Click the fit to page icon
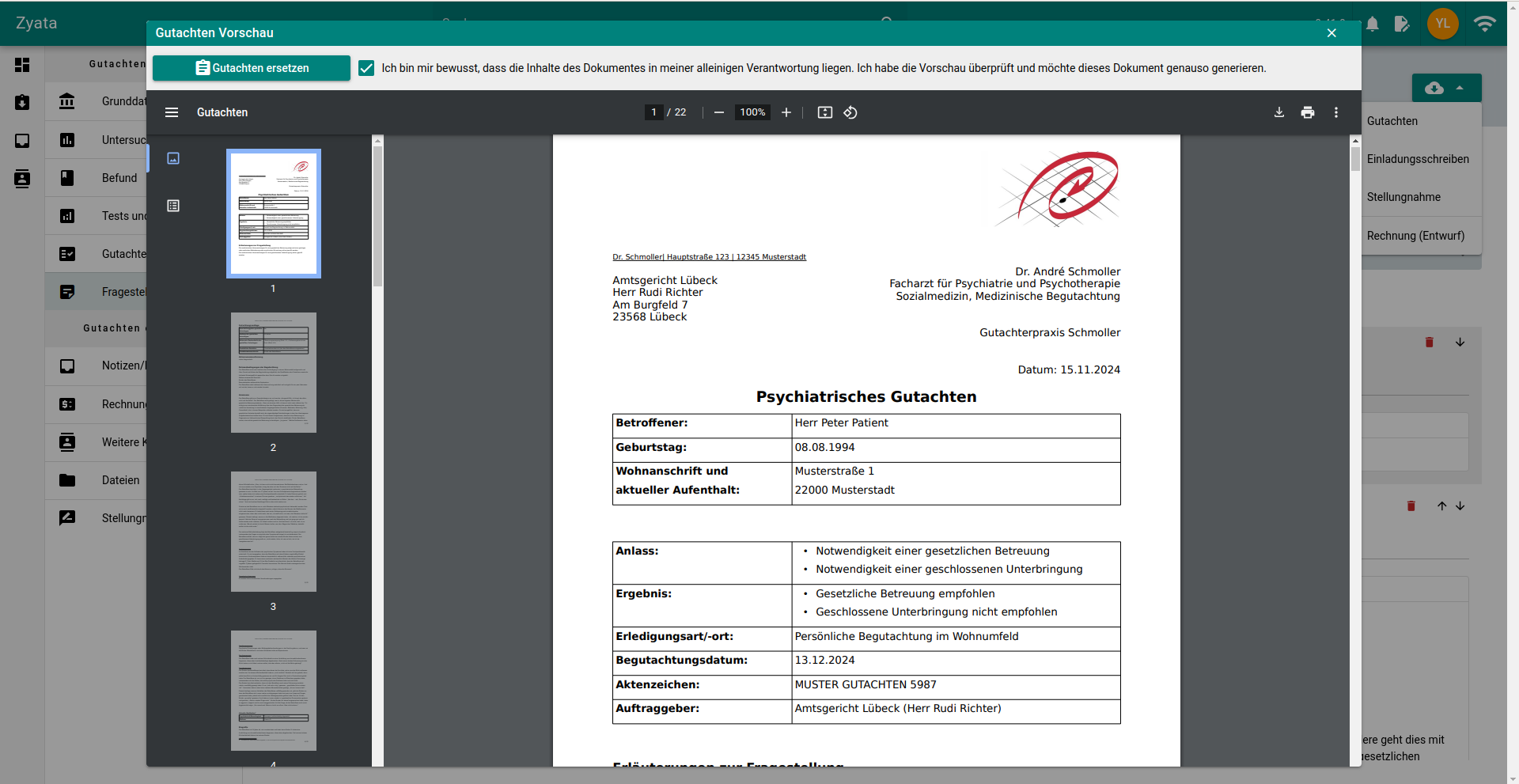The height and width of the screenshot is (784, 1519). tap(825, 112)
